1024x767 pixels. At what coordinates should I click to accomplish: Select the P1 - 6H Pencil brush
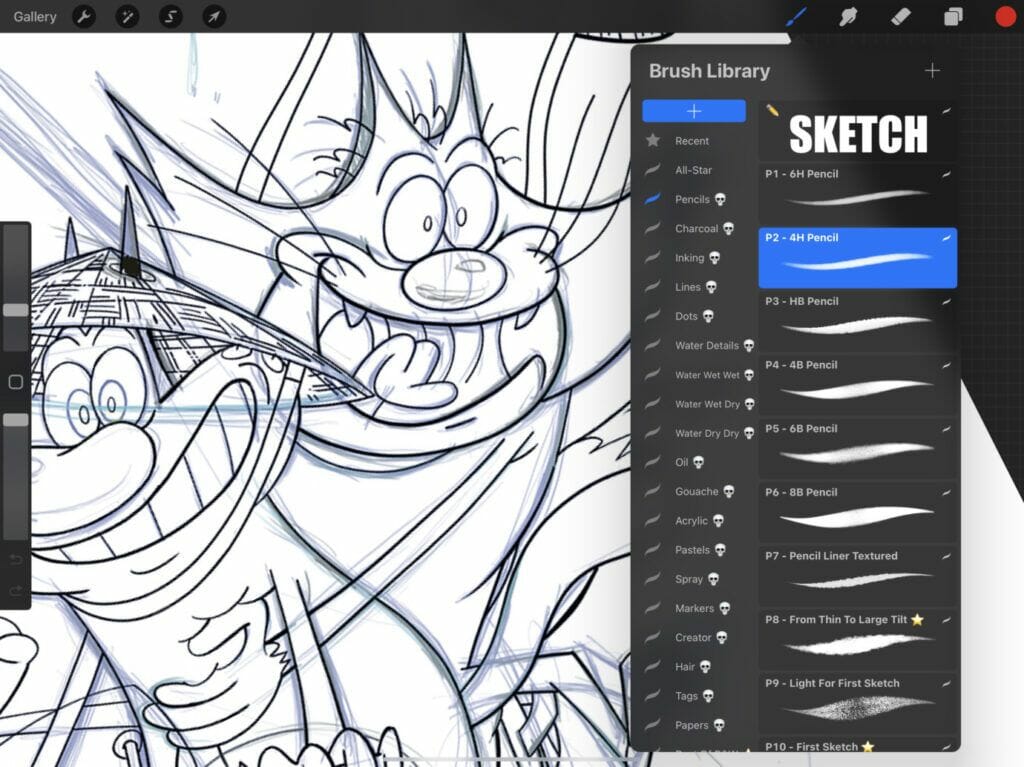coord(857,193)
